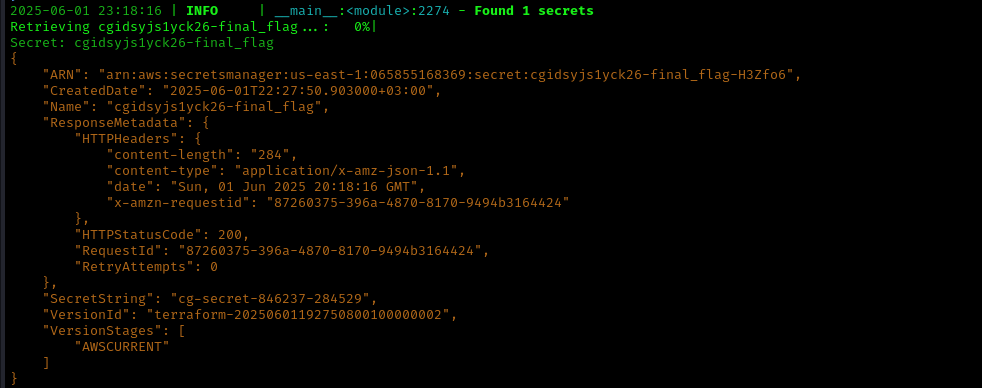Click the content-length value 284

[270, 155]
